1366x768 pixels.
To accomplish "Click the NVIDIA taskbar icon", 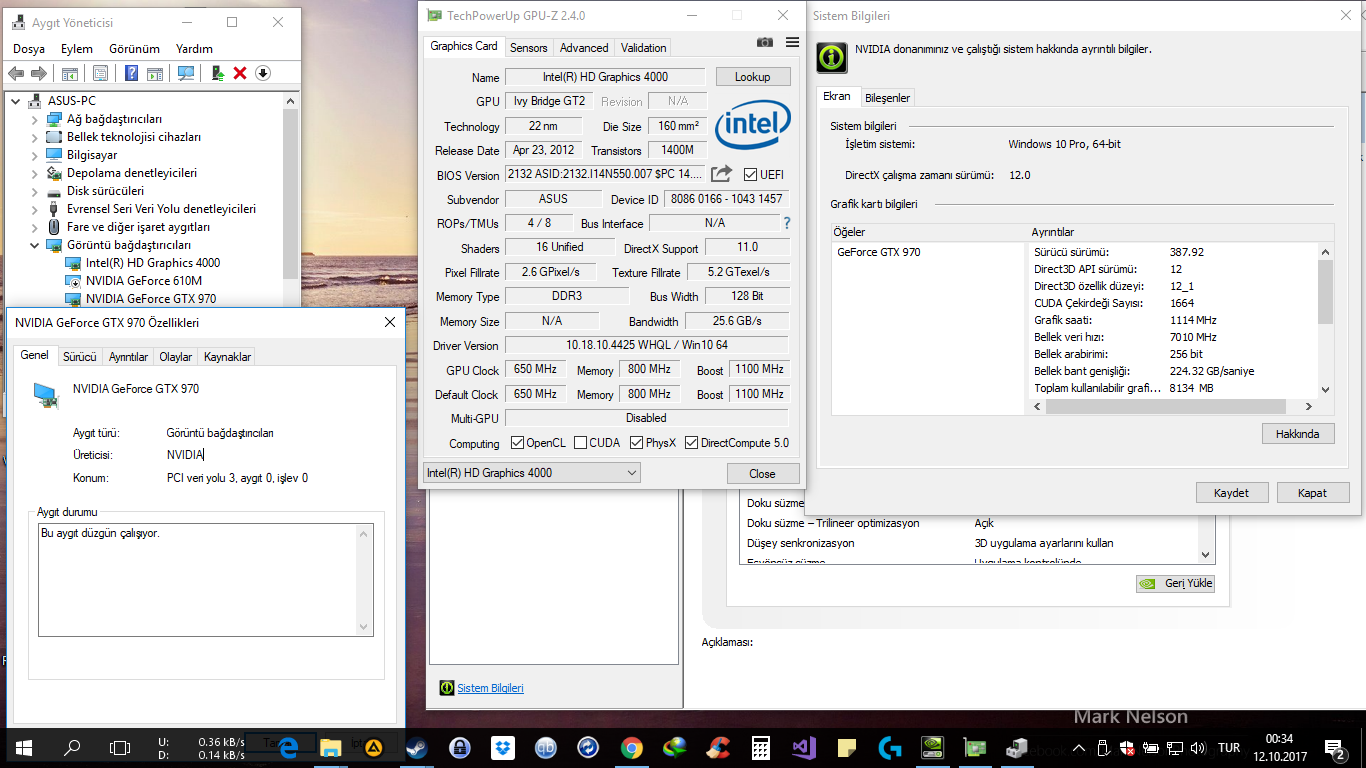I will click(x=932, y=747).
